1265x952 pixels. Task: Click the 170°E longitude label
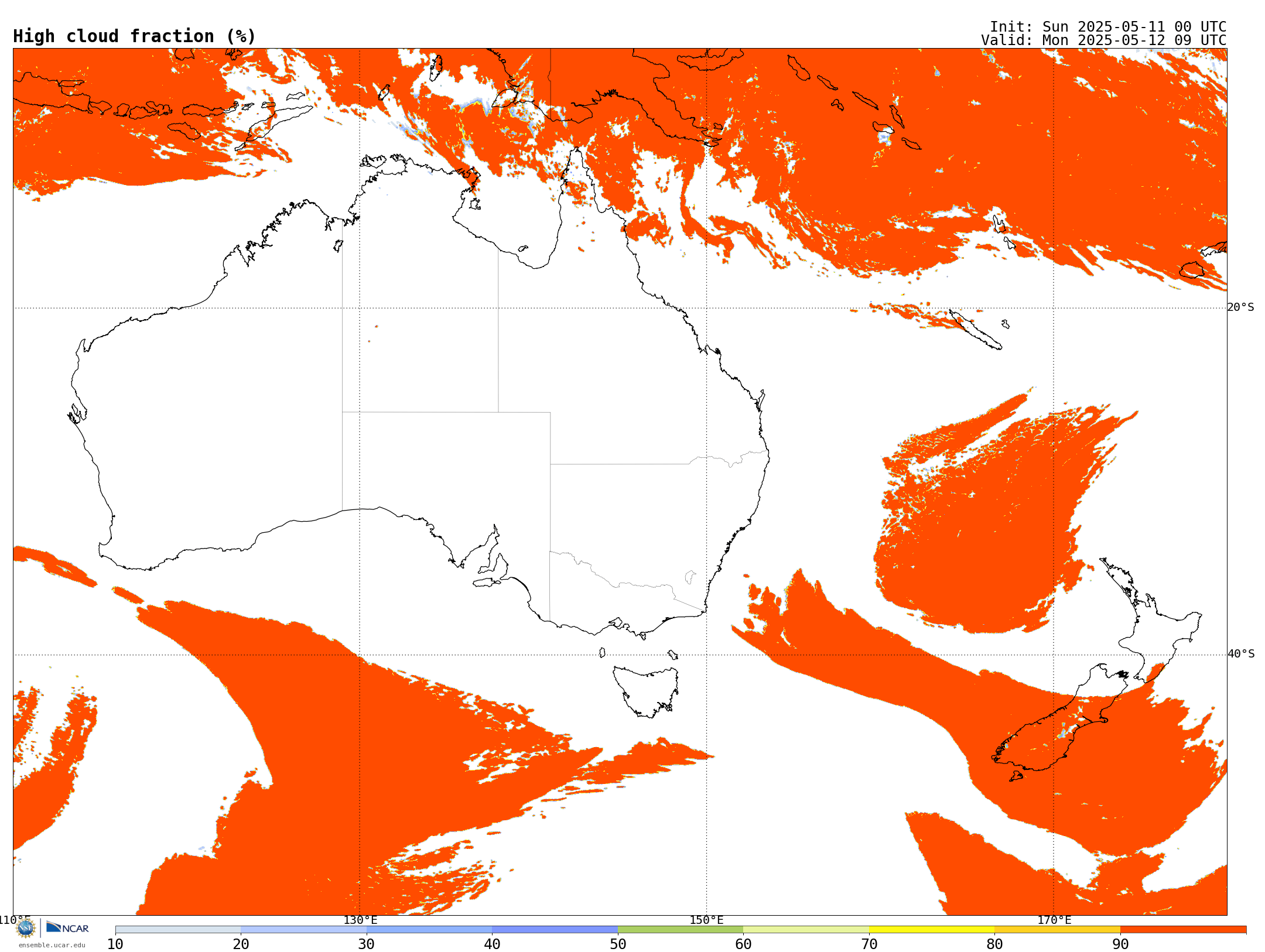(1054, 920)
